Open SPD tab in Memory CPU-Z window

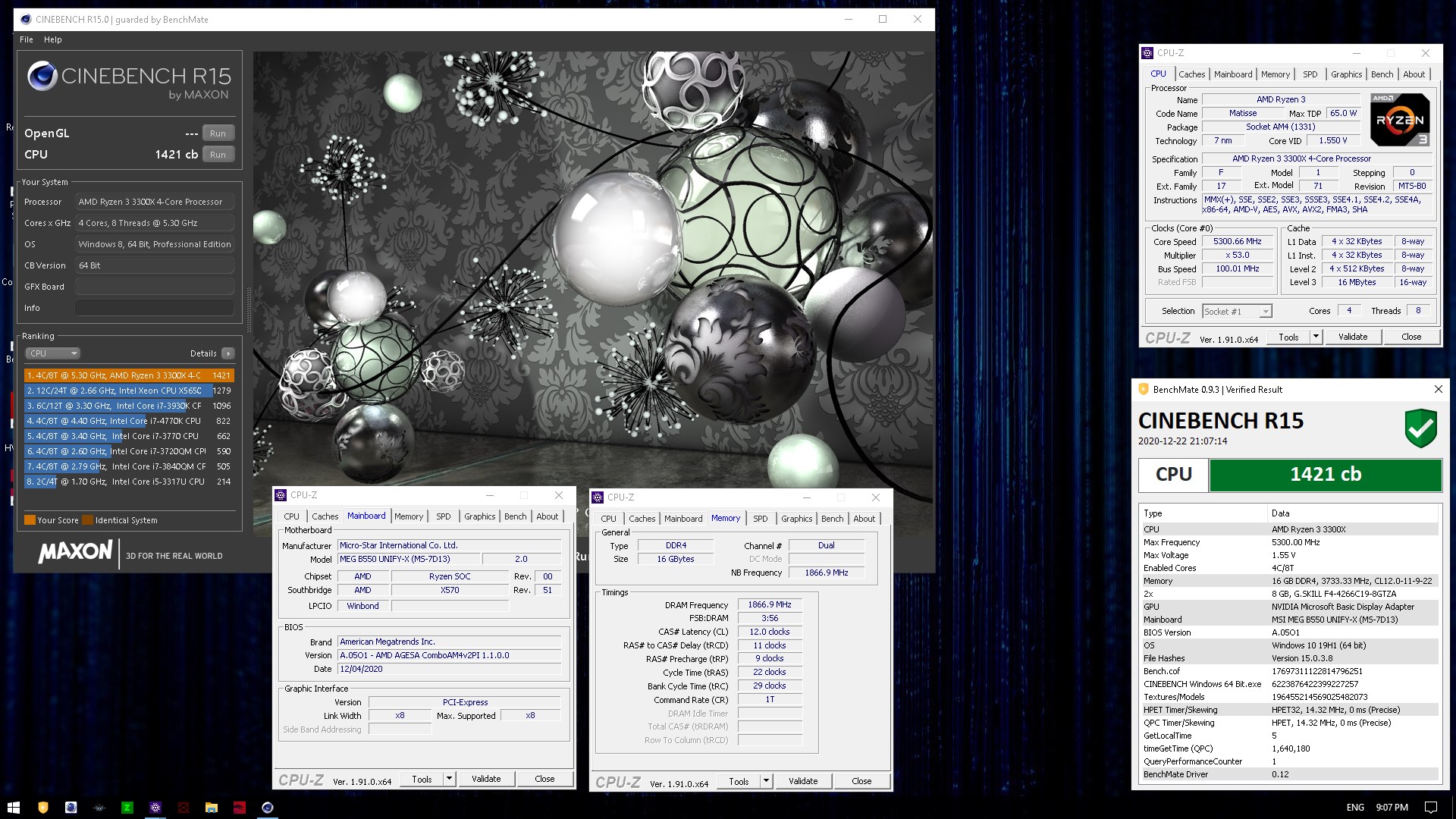pos(761,519)
